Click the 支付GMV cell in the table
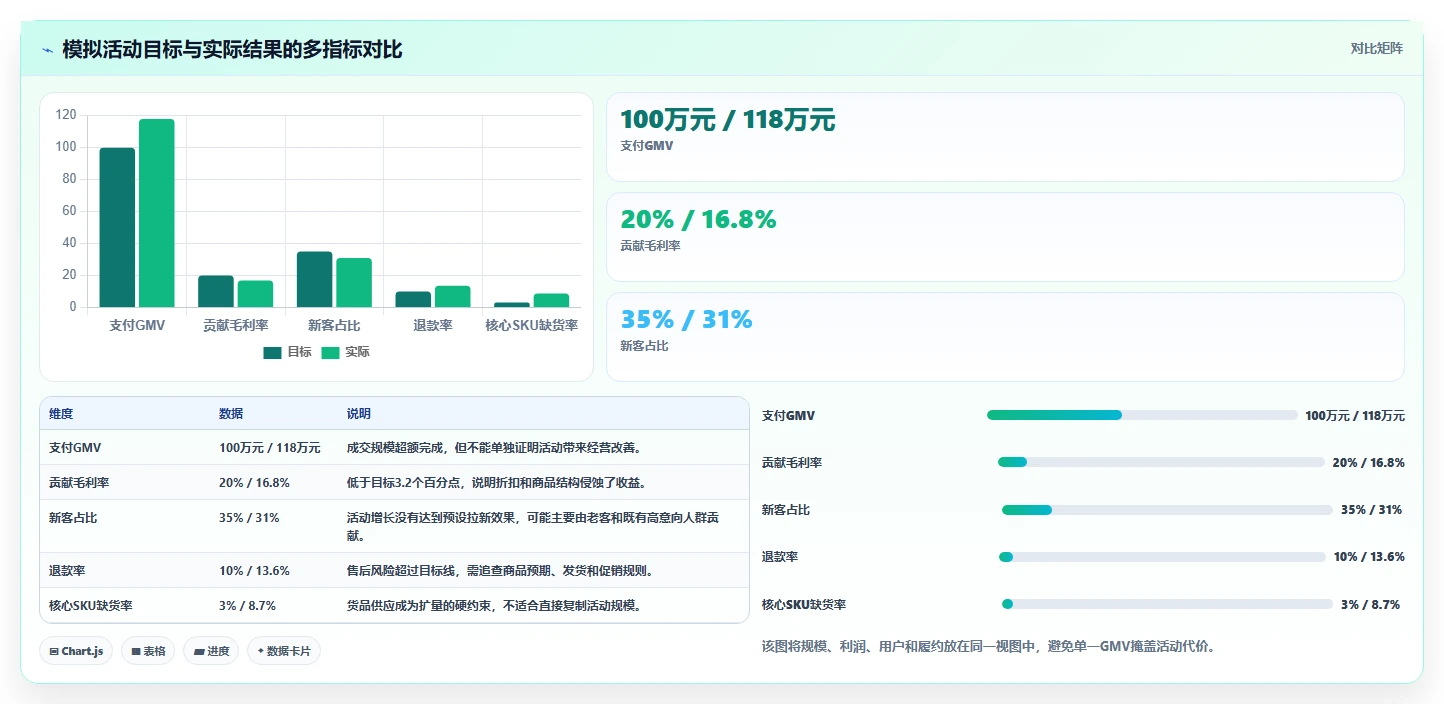Screen dimensions: 1444x704 tap(125, 447)
